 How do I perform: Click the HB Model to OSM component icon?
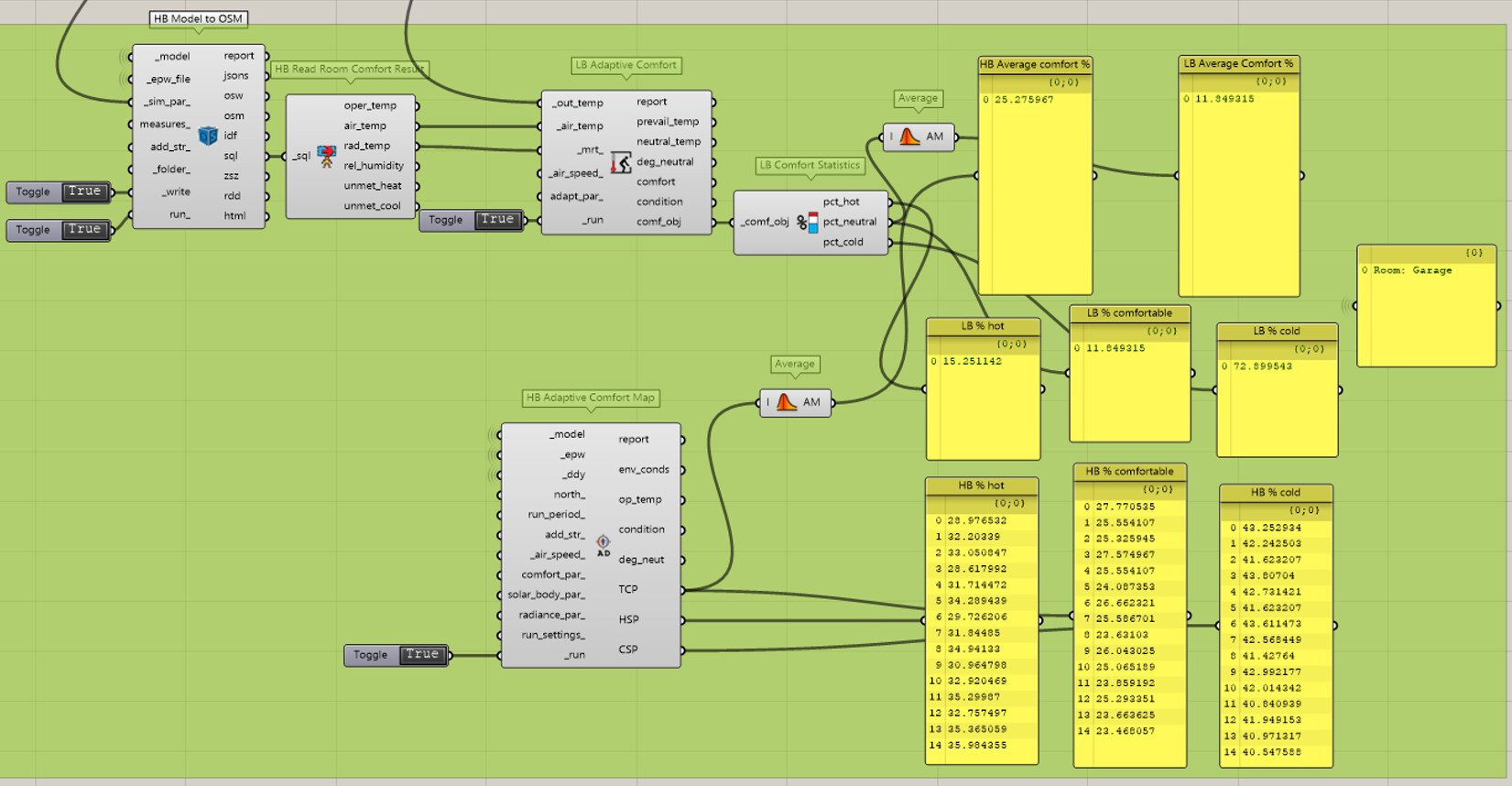[208, 136]
